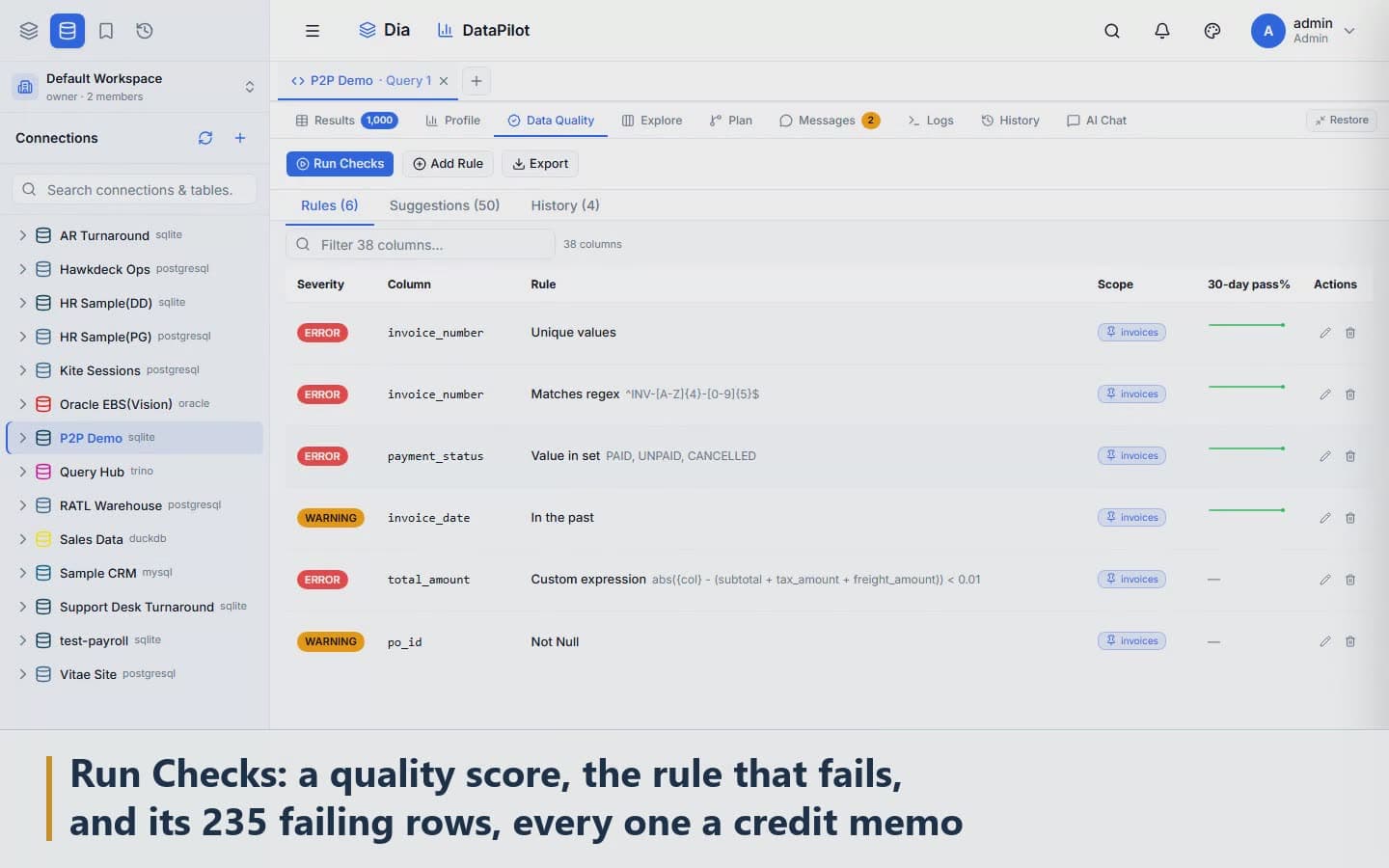Focus the Search connections & tables field

click(135, 190)
